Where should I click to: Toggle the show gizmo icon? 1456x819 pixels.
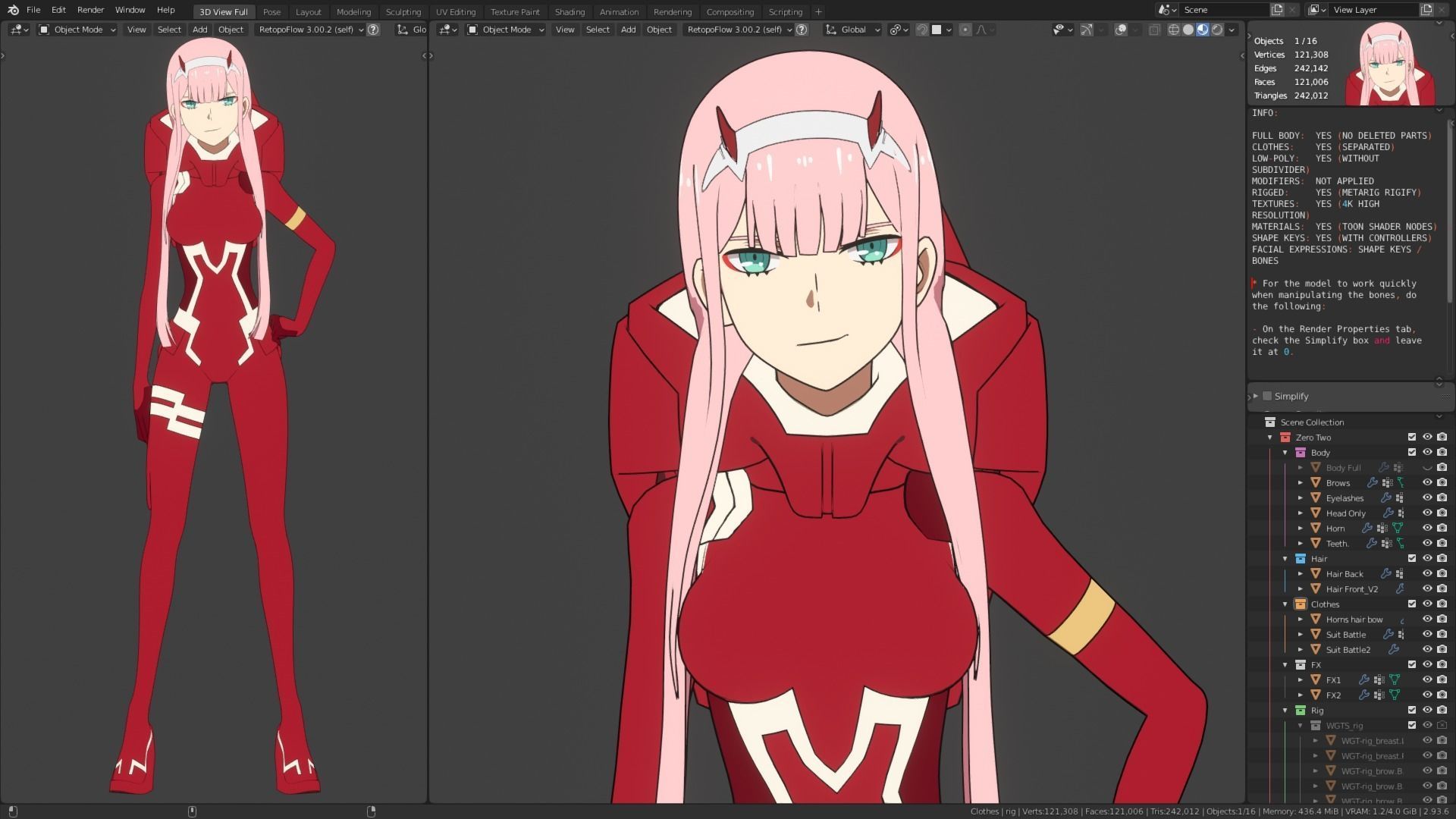click(x=1087, y=30)
